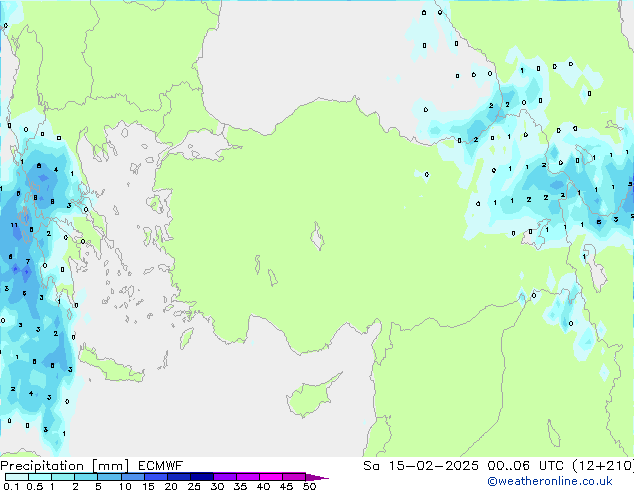Click the island of Crete on map
634x490 pixels.
pyautogui.click(x=111, y=367)
